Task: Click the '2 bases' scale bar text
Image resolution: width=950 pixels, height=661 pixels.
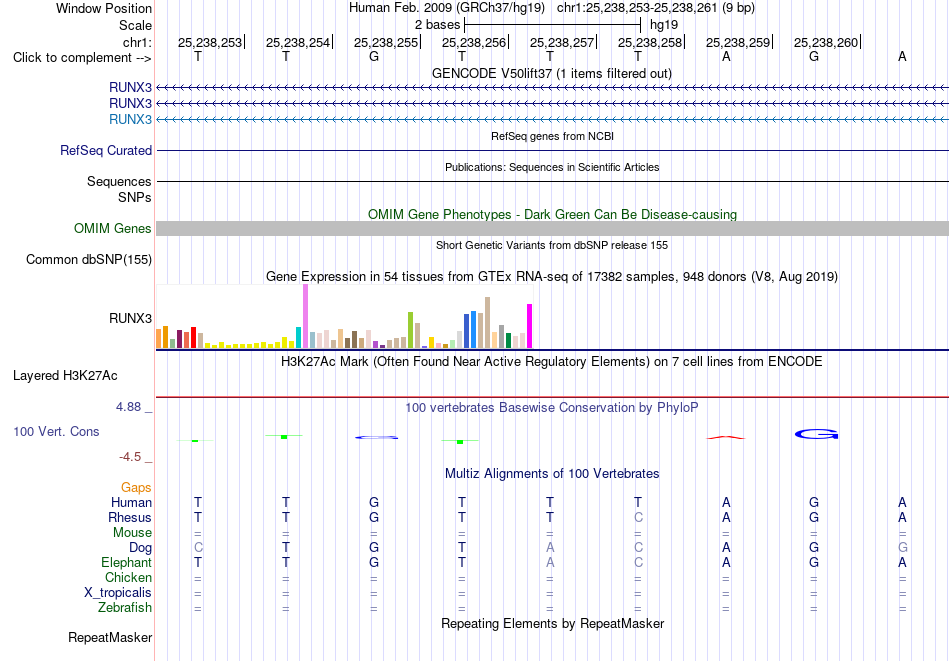Action: click(x=437, y=25)
